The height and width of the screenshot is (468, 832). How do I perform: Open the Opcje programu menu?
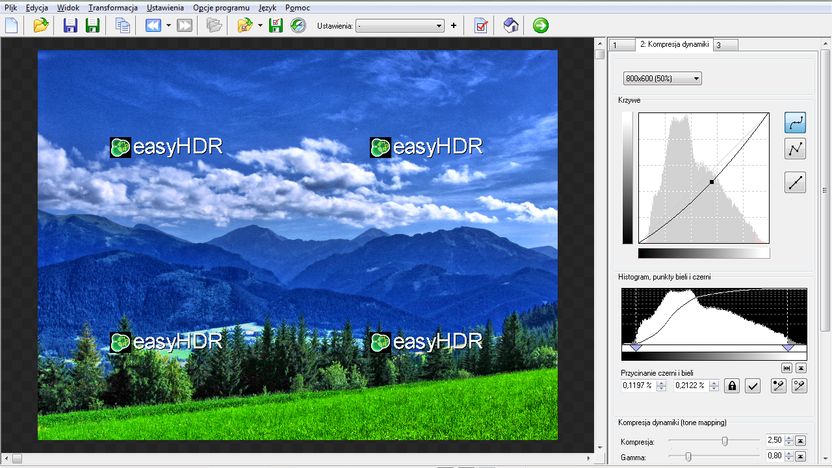click(x=221, y=8)
